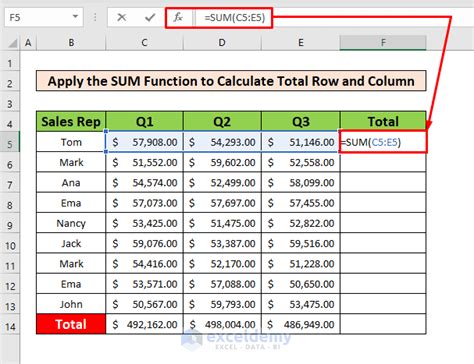Click the green Sales Rep header cell
This screenshot has width=474, height=364.
click(x=71, y=121)
